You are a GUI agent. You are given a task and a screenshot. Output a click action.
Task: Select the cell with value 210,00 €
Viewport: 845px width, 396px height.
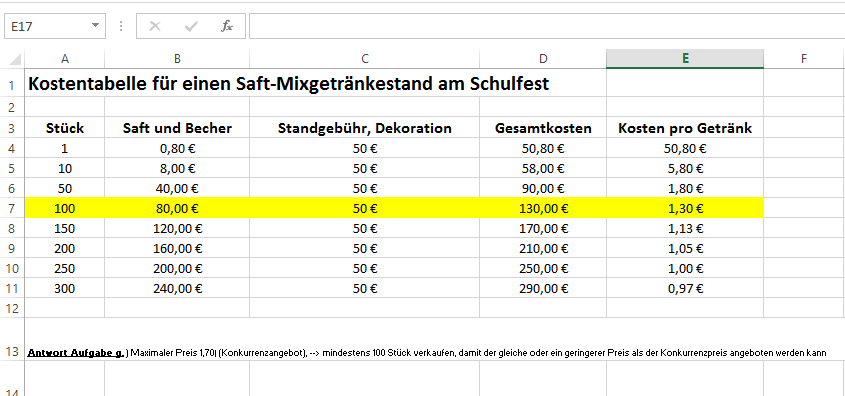click(x=543, y=248)
